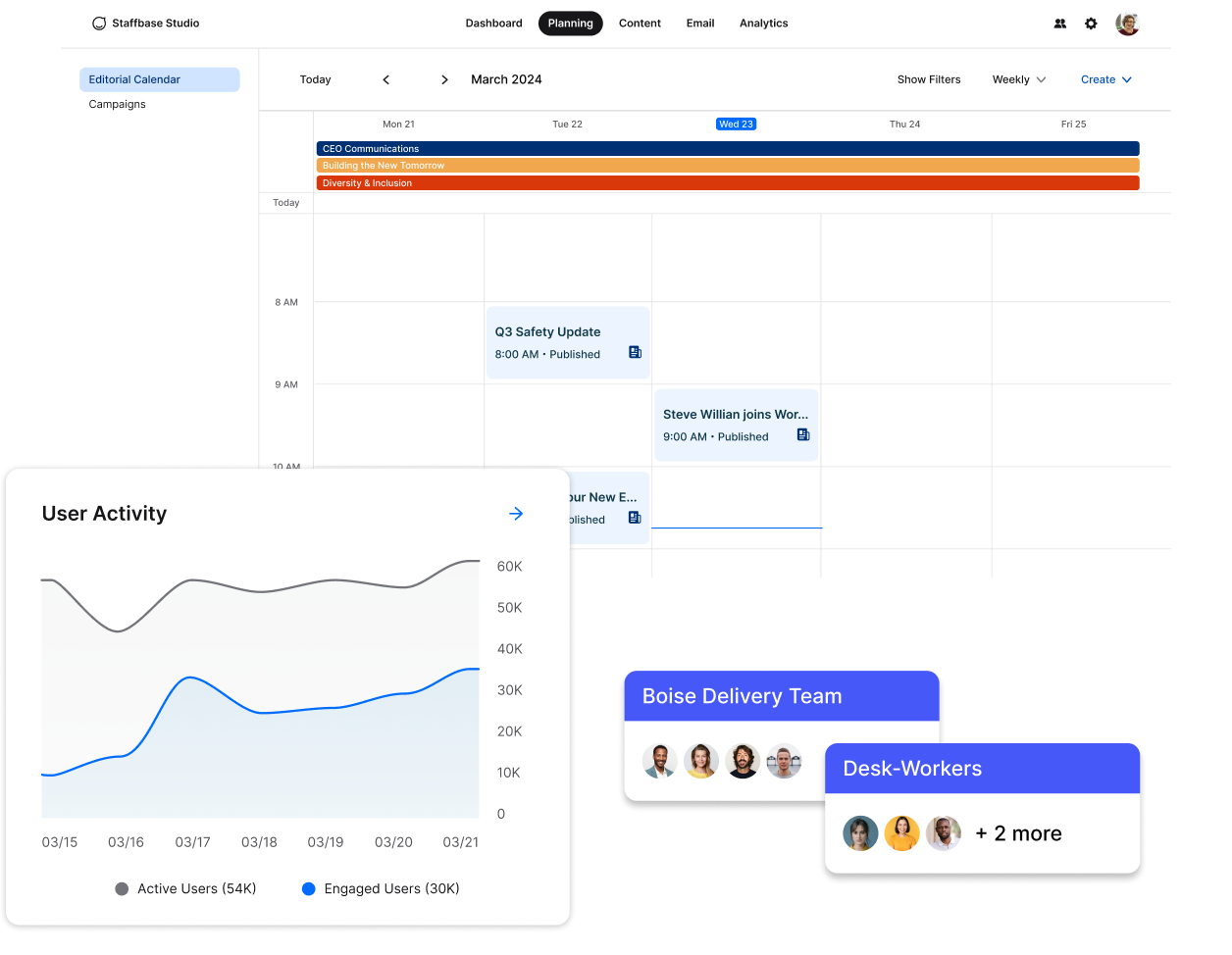Click the back arrow to view previous week
The image size is (1232, 955).
coord(385,79)
